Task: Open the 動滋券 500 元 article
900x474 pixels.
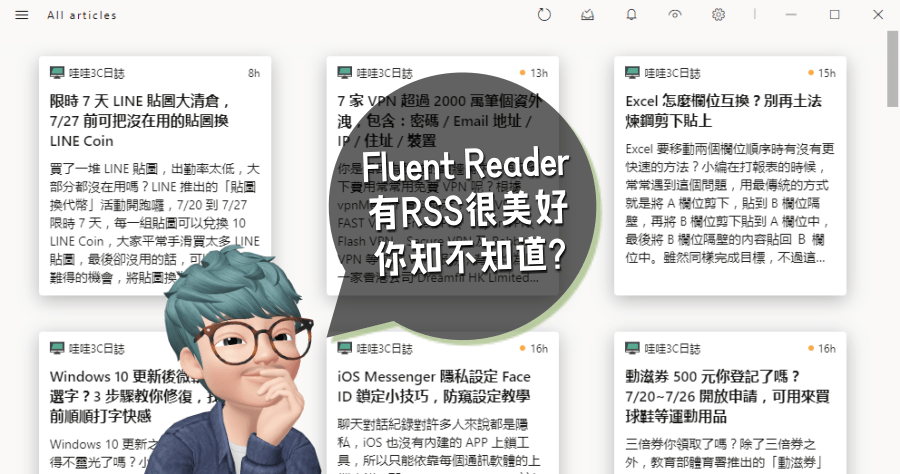Action: [x=730, y=403]
